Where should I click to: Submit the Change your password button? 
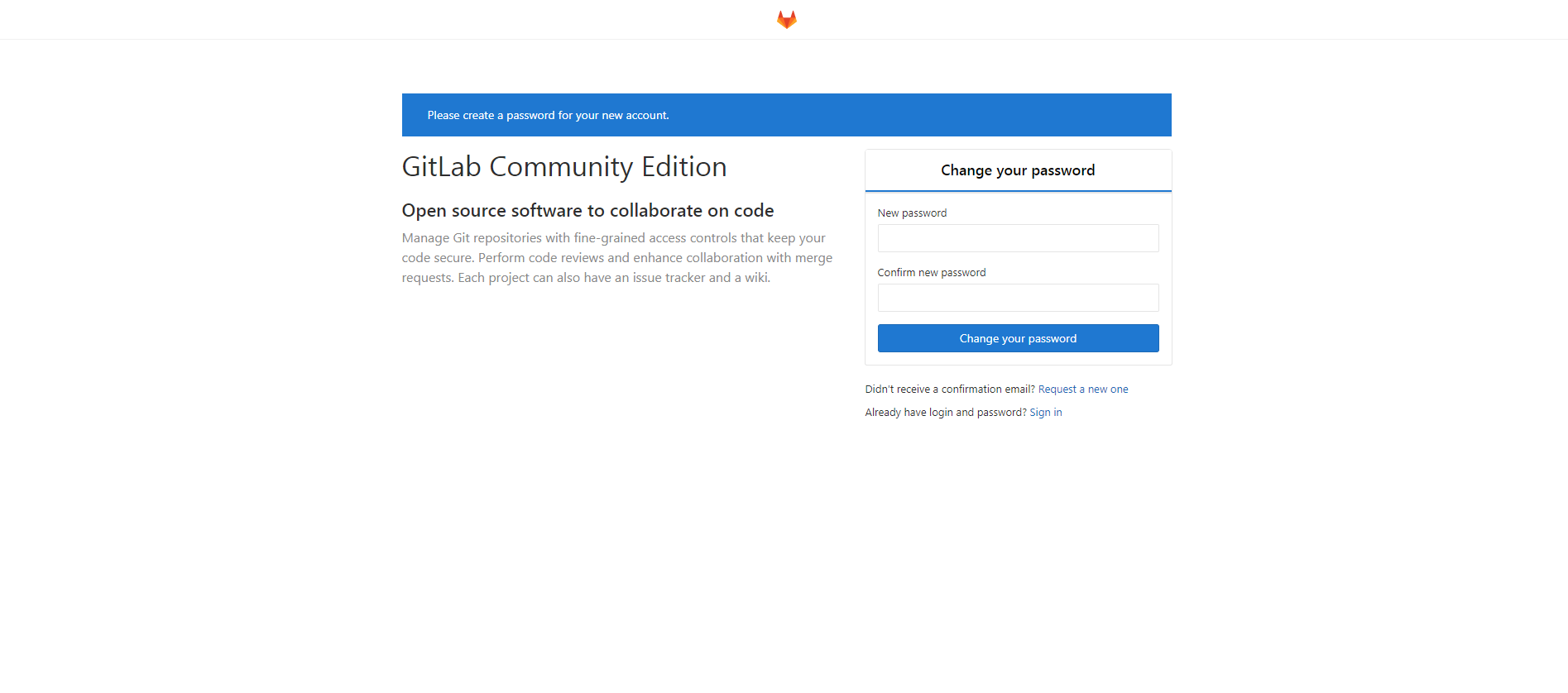tap(1018, 338)
